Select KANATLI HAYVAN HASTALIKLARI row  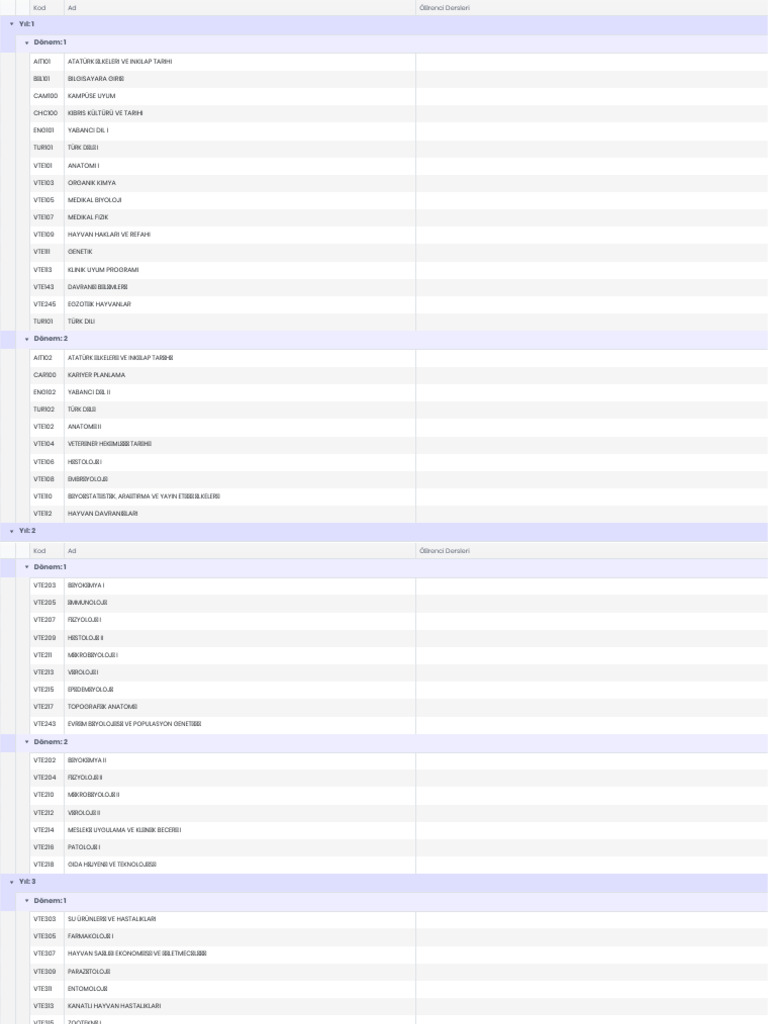398,1006
